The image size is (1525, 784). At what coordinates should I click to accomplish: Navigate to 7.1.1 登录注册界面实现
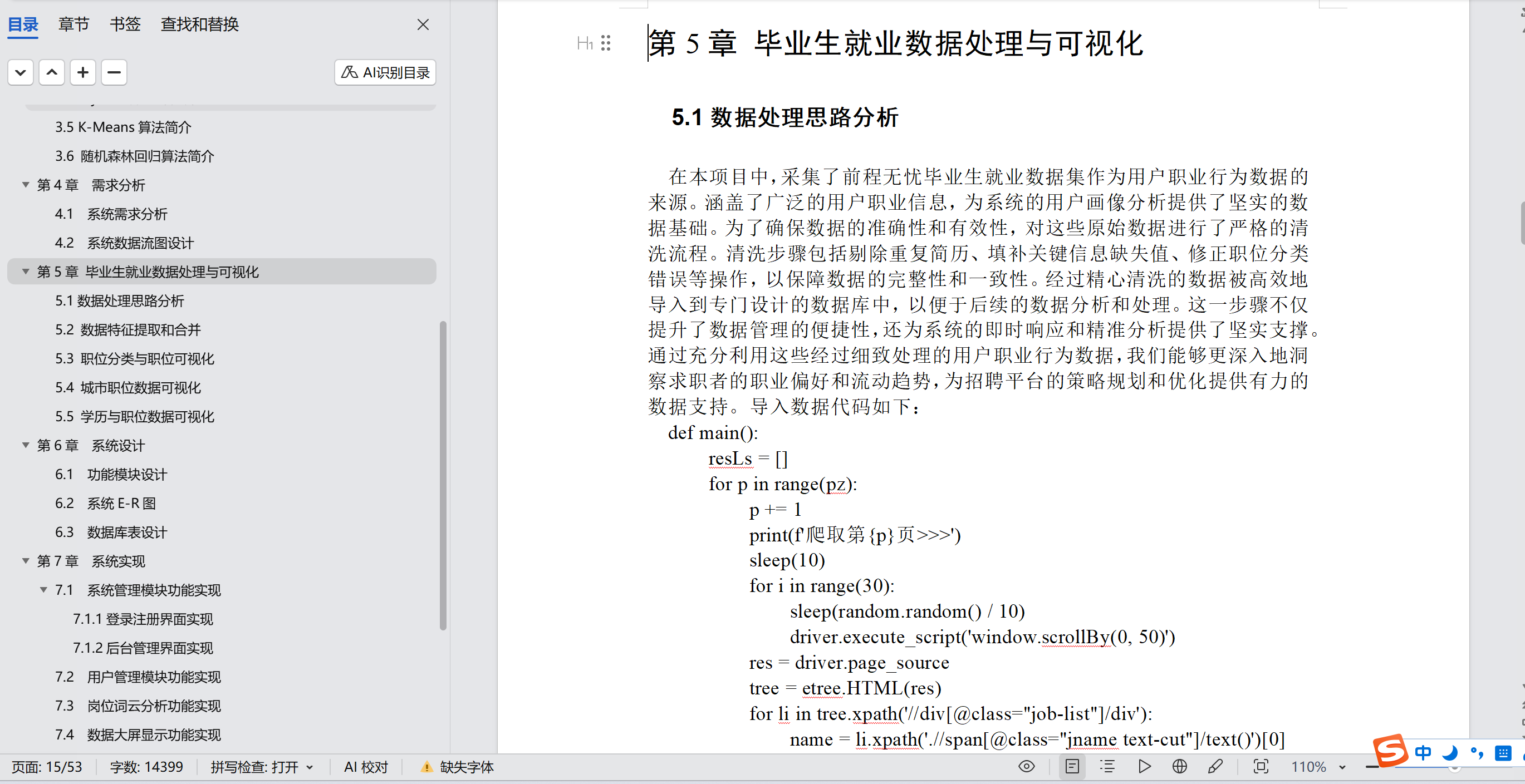click(143, 619)
